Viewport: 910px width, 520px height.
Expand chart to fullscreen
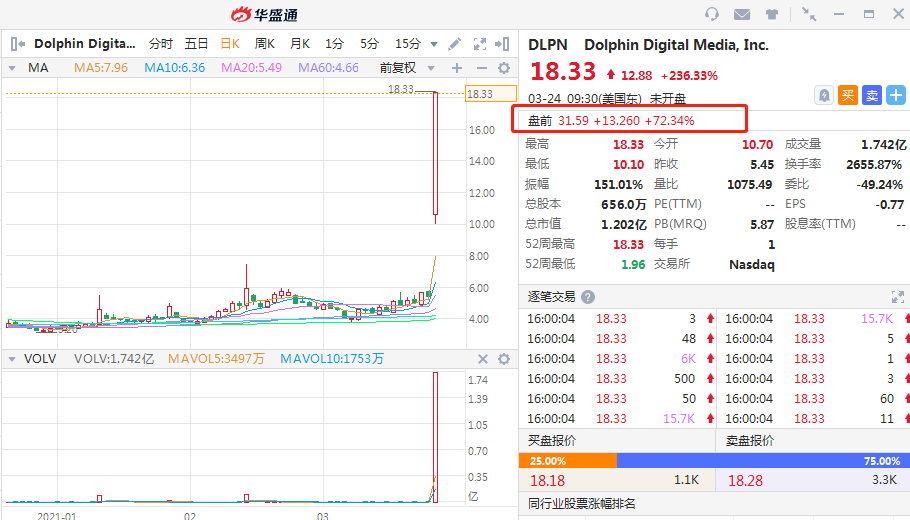(479, 44)
